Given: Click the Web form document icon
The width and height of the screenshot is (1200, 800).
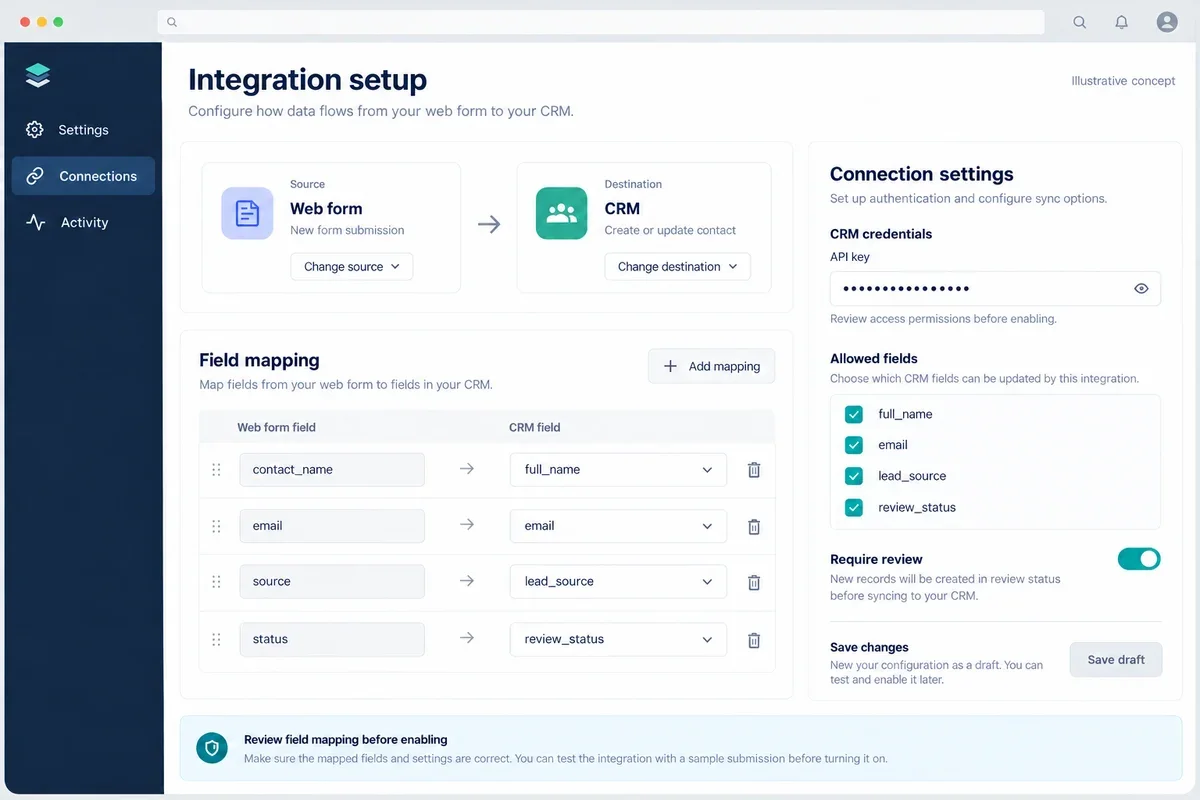Looking at the screenshot, I should click(x=247, y=213).
